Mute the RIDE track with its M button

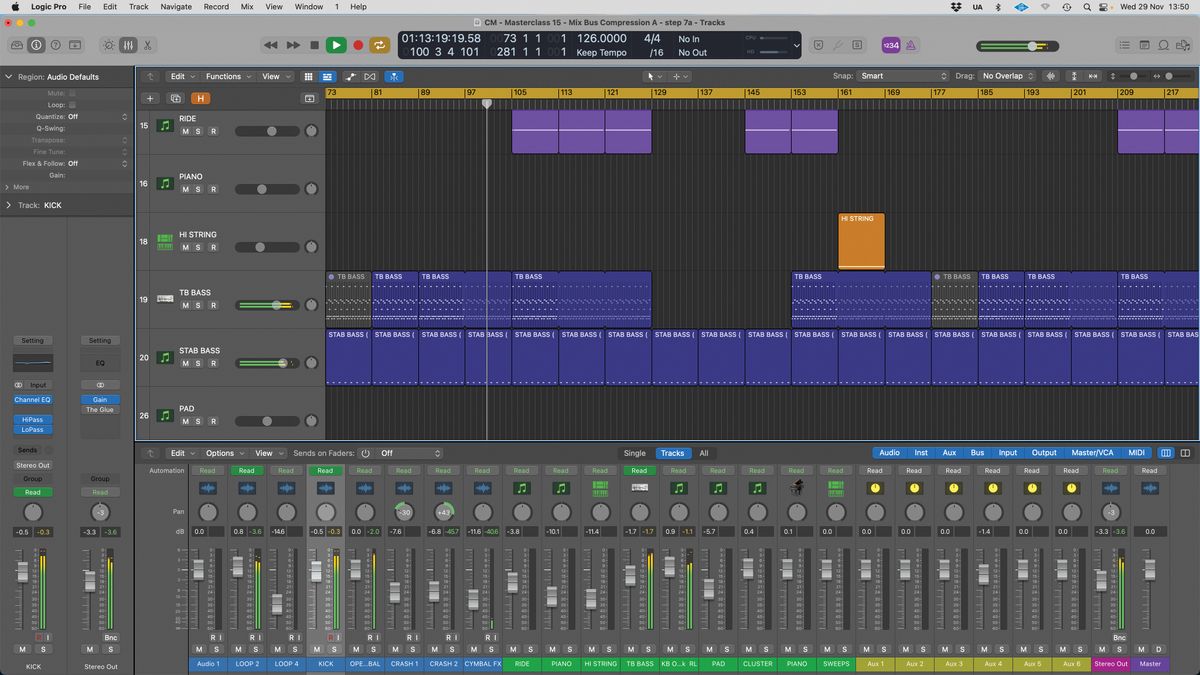click(x=186, y=131)
